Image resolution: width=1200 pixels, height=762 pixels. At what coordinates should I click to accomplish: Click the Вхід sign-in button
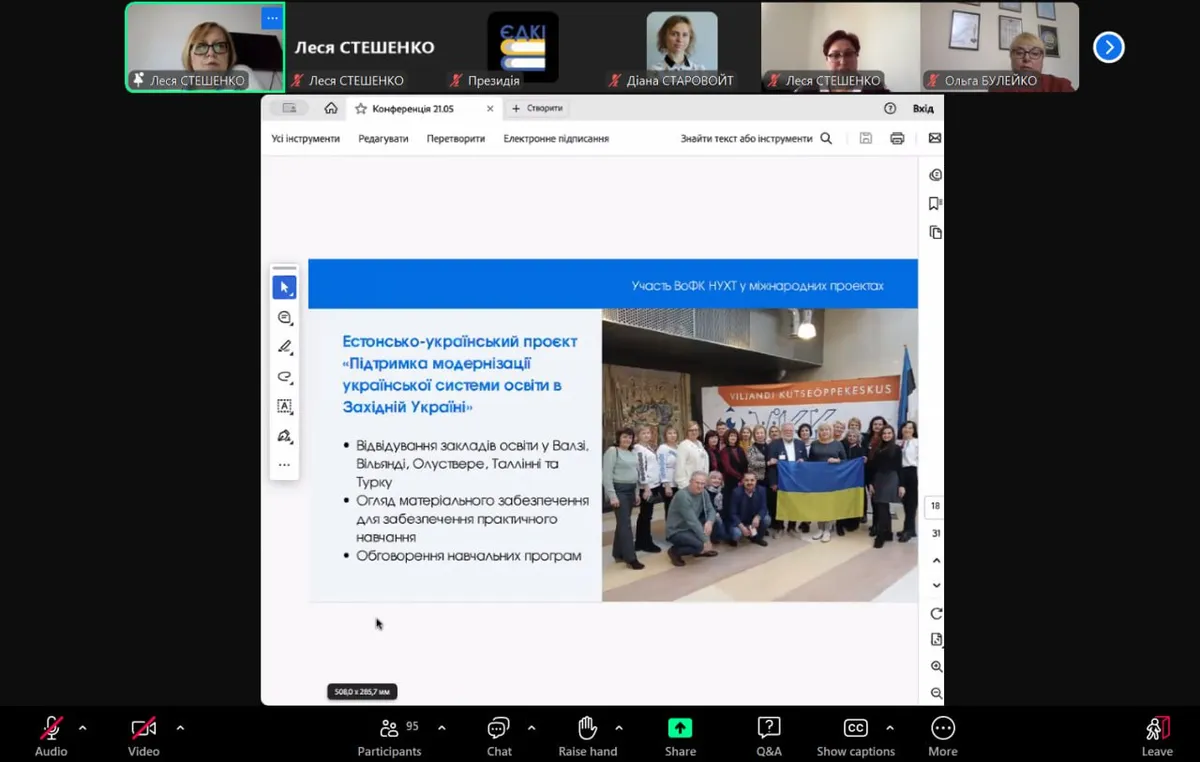923,108
